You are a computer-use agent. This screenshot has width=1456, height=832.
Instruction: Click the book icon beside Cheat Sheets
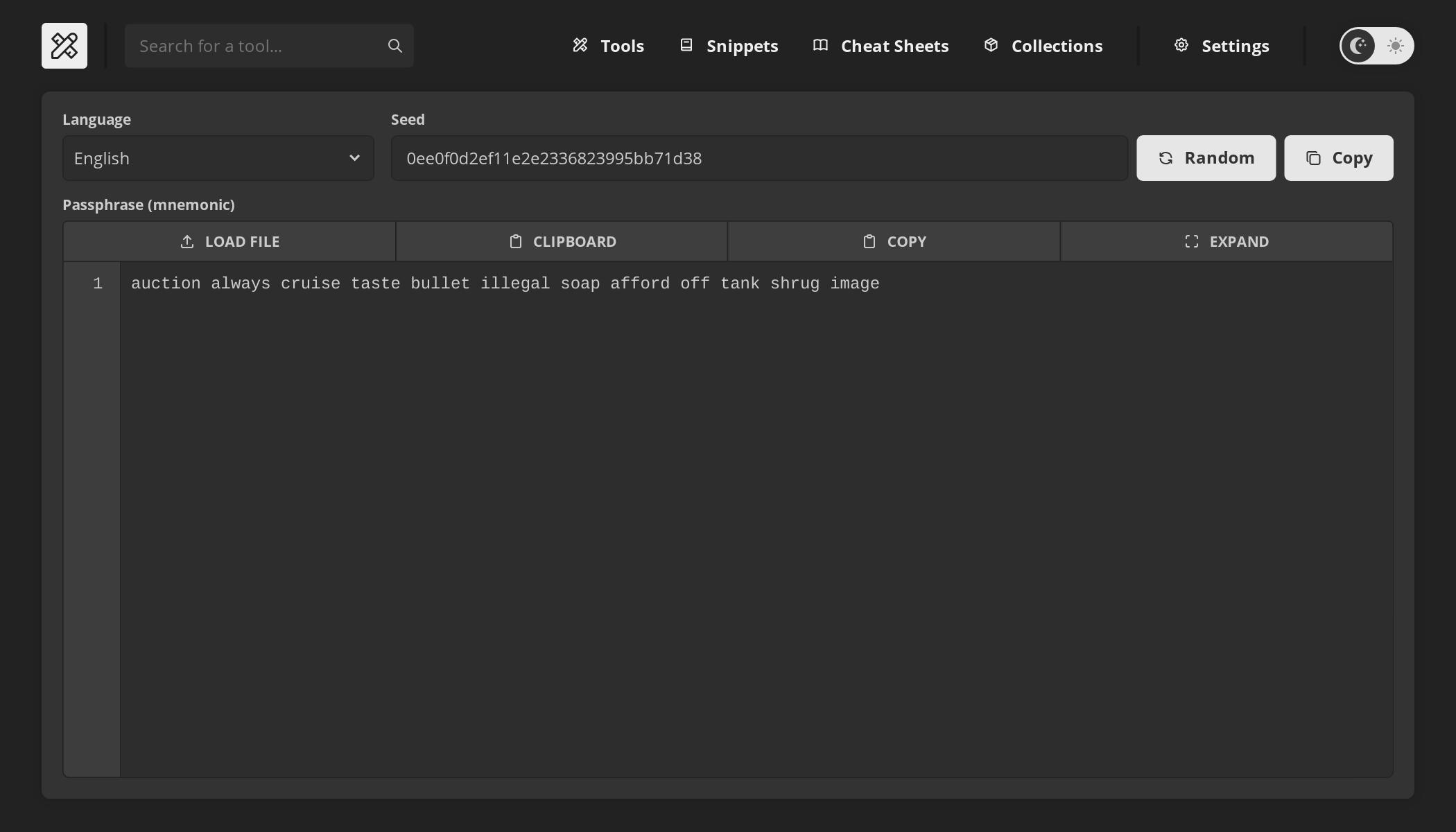(820, 45)
